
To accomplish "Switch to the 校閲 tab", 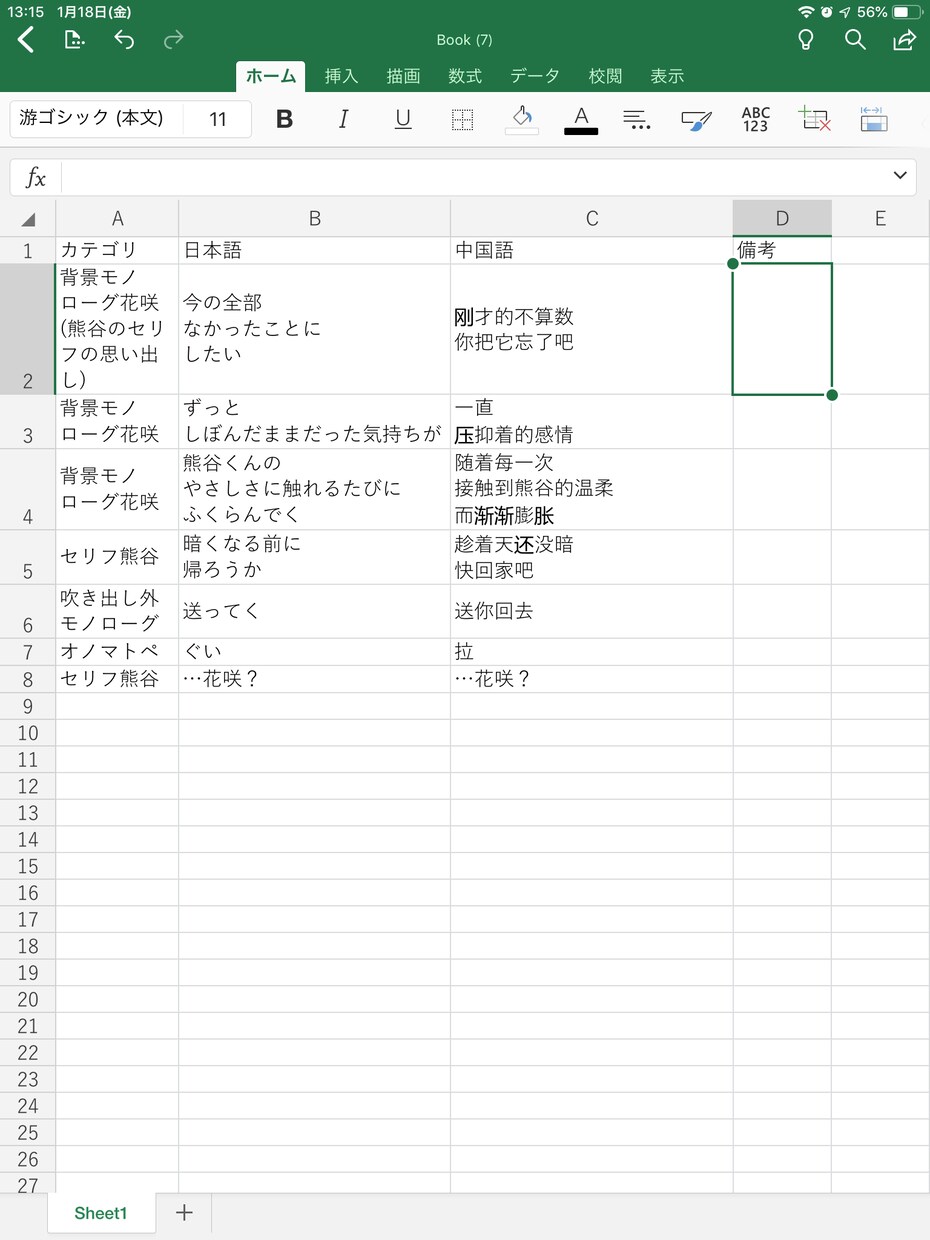I will [x=605, y=76].
